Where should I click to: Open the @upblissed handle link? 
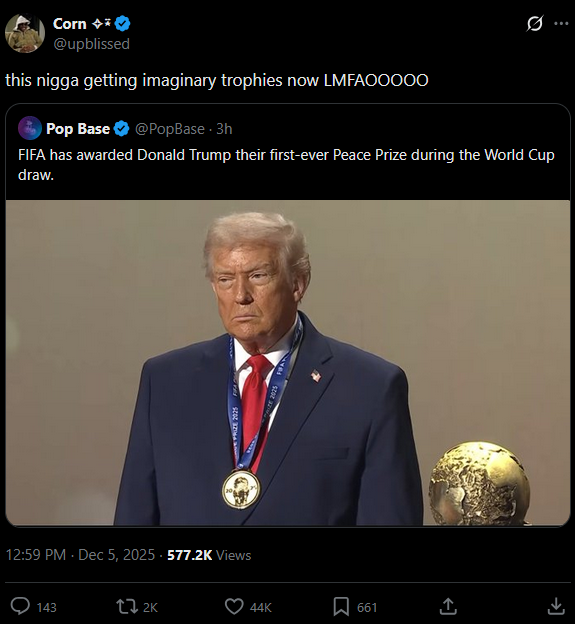pos(92,44)
